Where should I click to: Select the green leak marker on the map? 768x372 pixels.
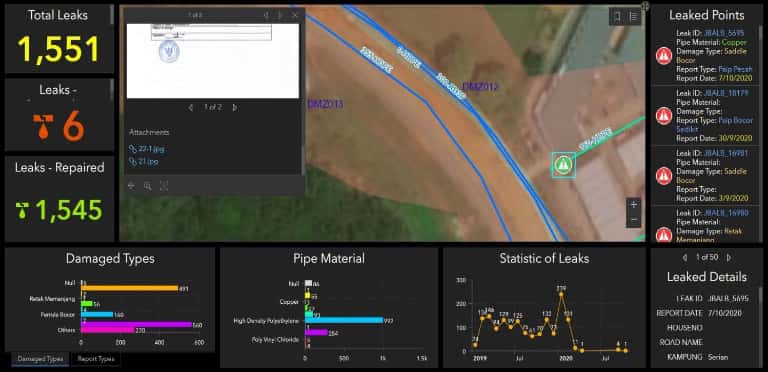(x=564, y=164)
